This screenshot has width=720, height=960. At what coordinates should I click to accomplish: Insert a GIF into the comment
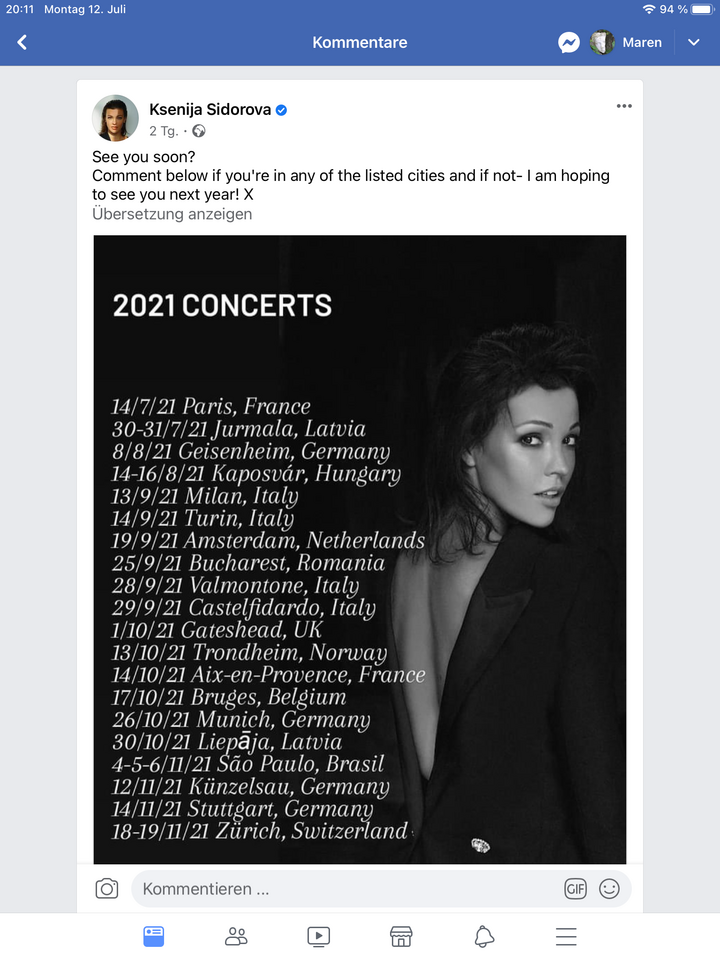pyautogui.click(x=575, y=889)
